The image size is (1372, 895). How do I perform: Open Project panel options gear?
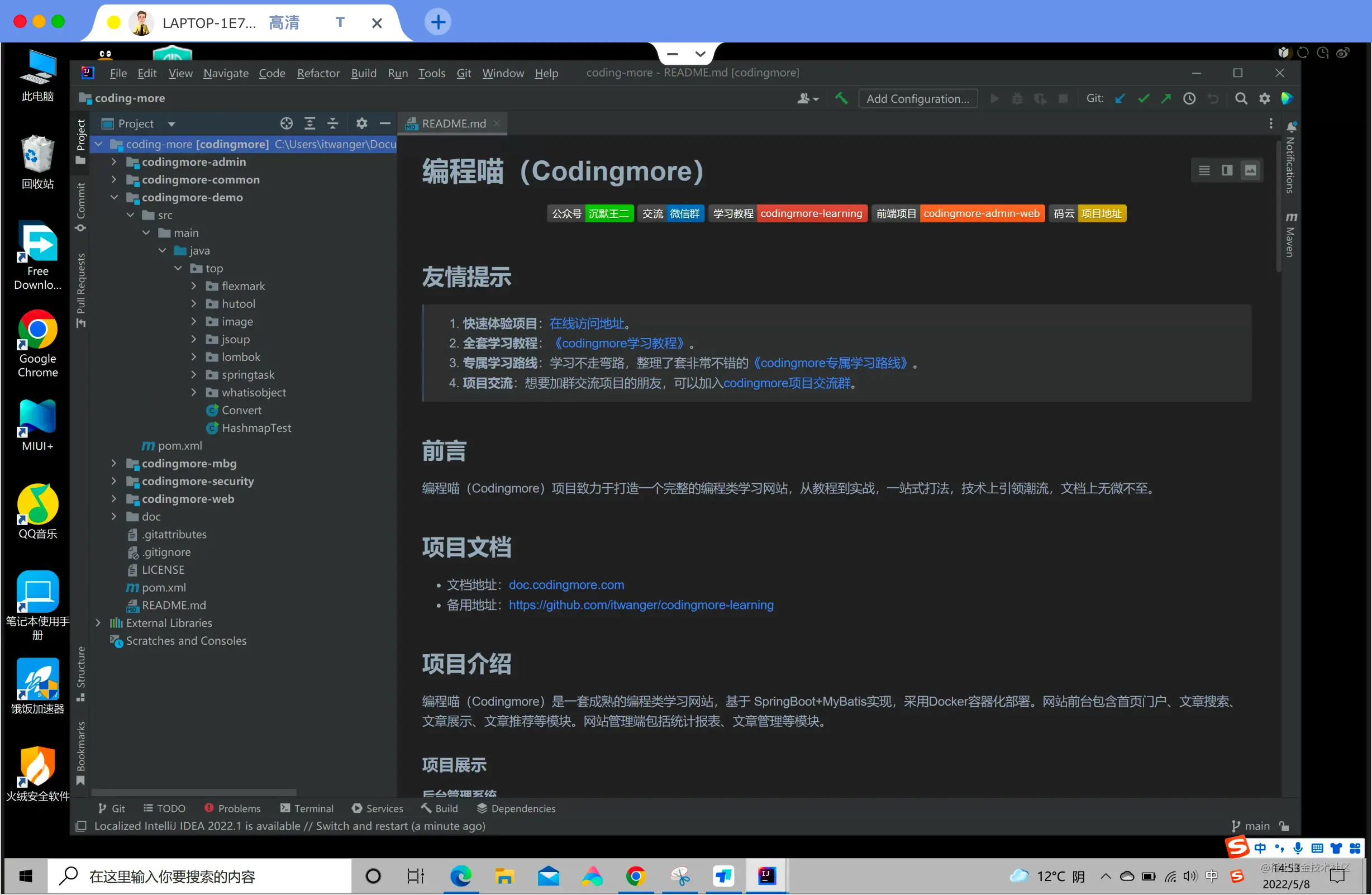tap(361, 123)
